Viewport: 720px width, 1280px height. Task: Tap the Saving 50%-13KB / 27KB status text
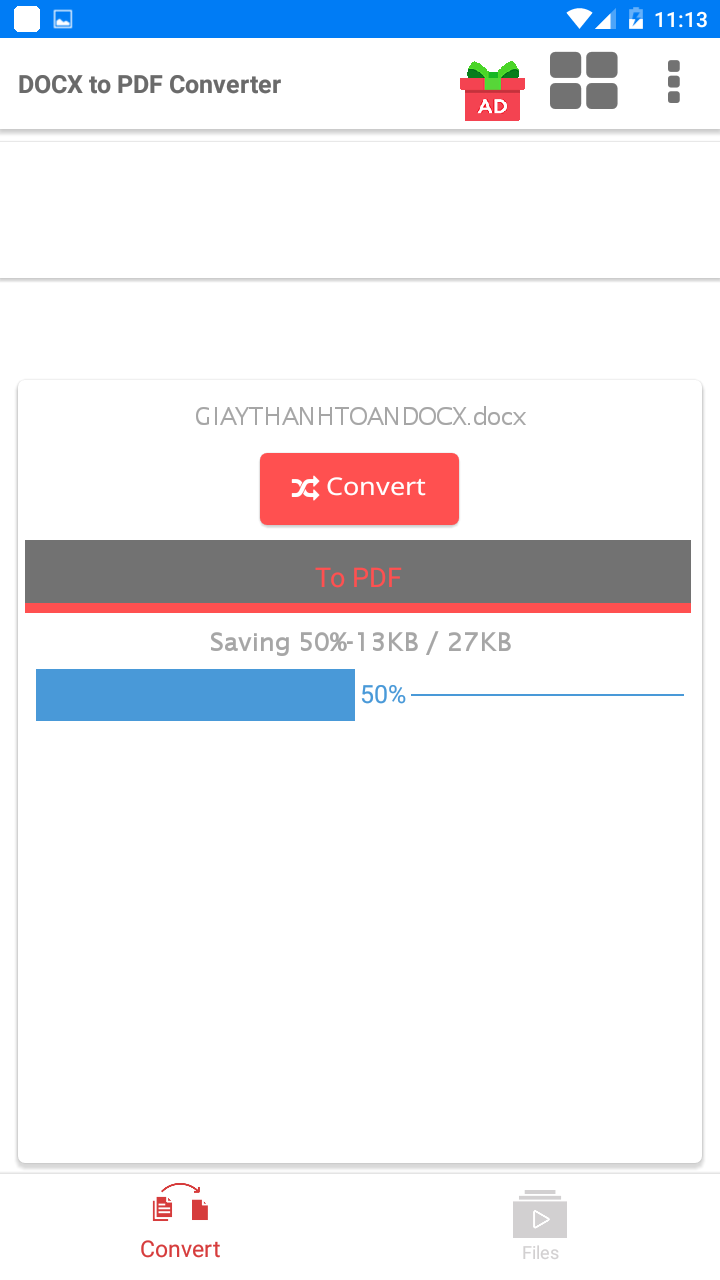click(x=360, y=642)
